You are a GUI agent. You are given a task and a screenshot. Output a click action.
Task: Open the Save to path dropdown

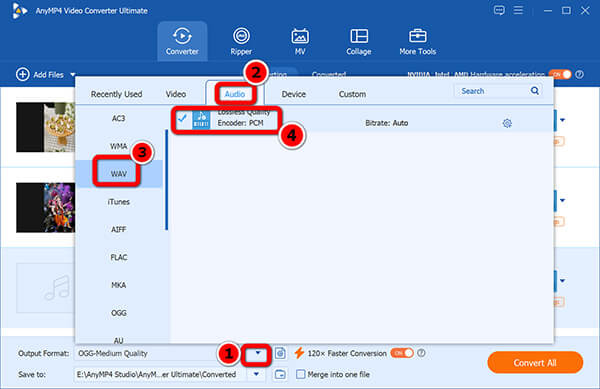coord(256,374)
